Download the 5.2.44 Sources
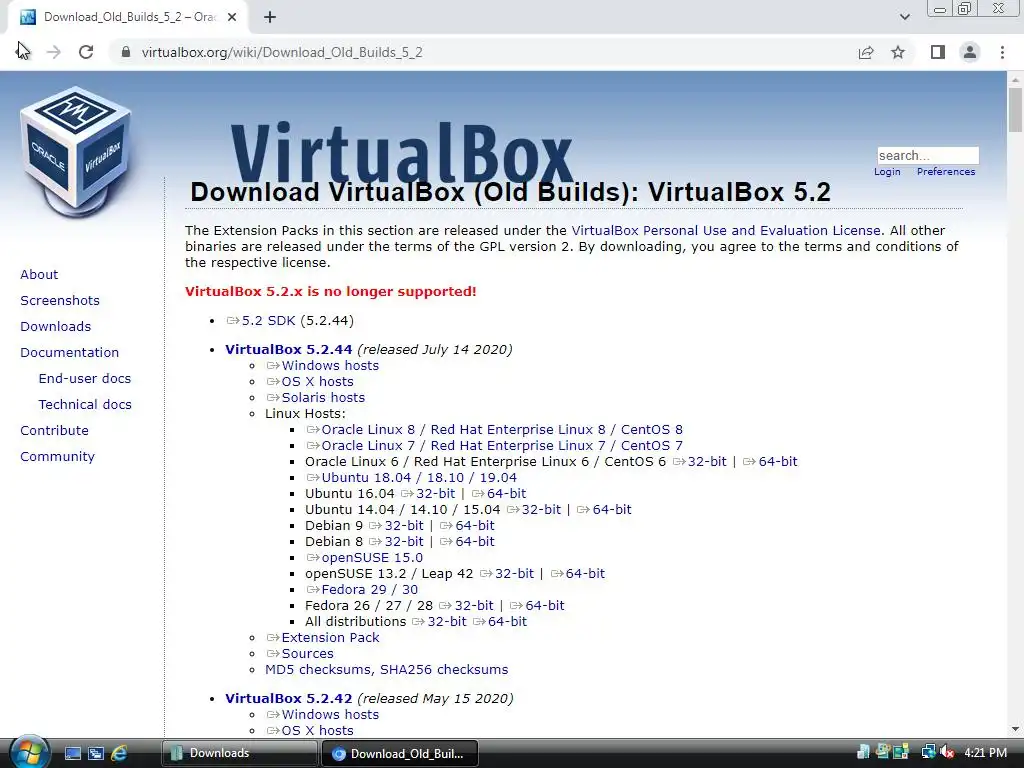Viewport: 1024px width, 768px height. [x=307, y=654]
